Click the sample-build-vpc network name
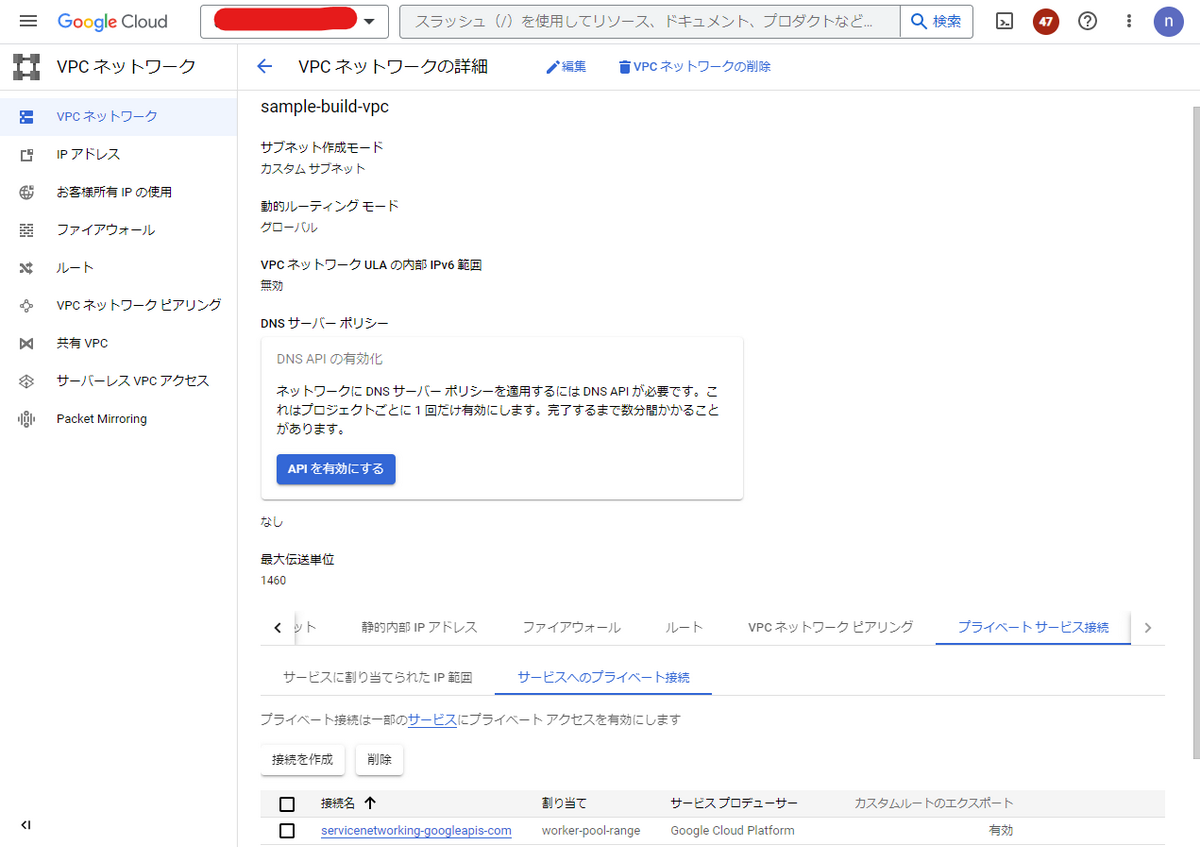 point(324,106)
